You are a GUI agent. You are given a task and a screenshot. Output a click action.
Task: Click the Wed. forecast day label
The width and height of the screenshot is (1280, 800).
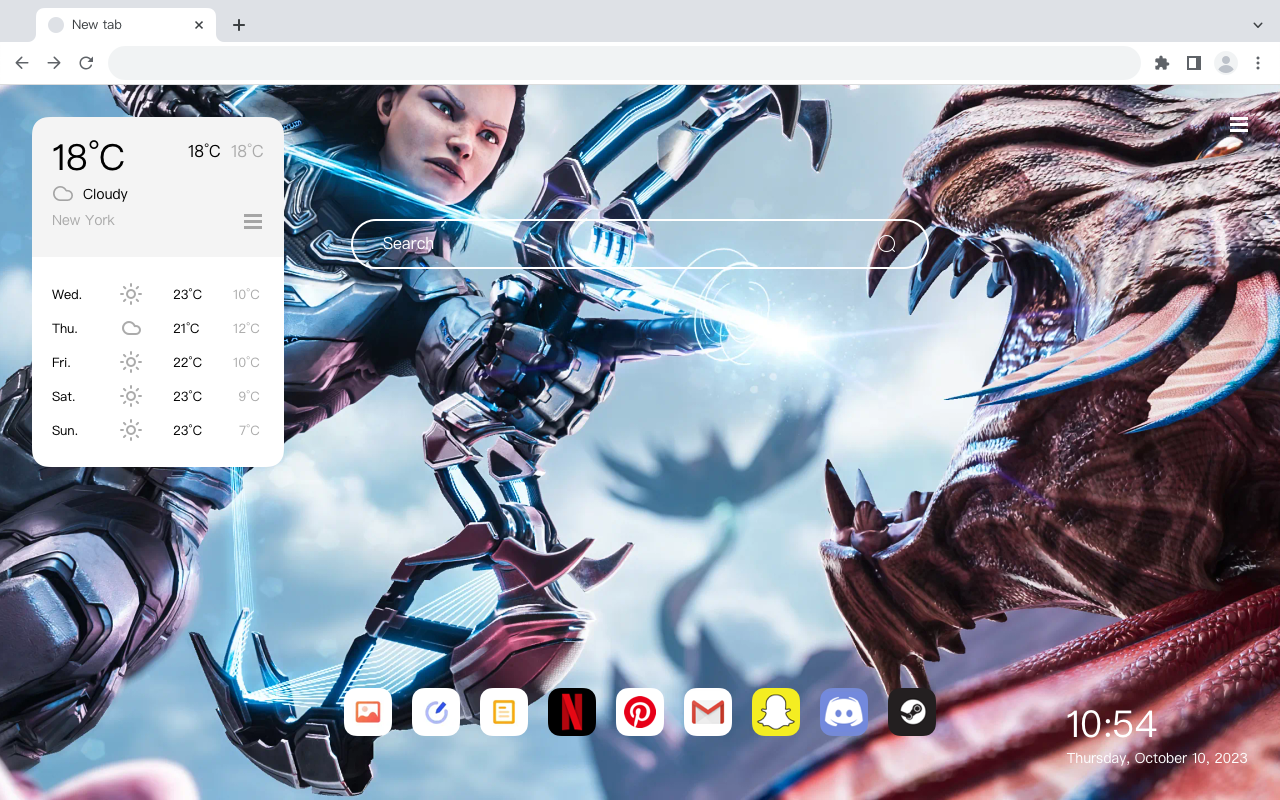click(x=67, y=294)
